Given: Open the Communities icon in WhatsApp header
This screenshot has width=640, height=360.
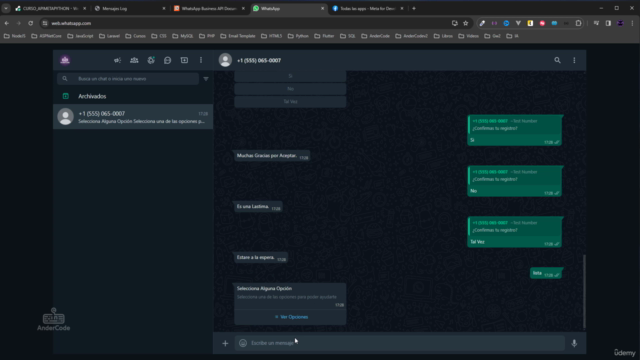Looking at the screenshot, I should tap(134, 60).
